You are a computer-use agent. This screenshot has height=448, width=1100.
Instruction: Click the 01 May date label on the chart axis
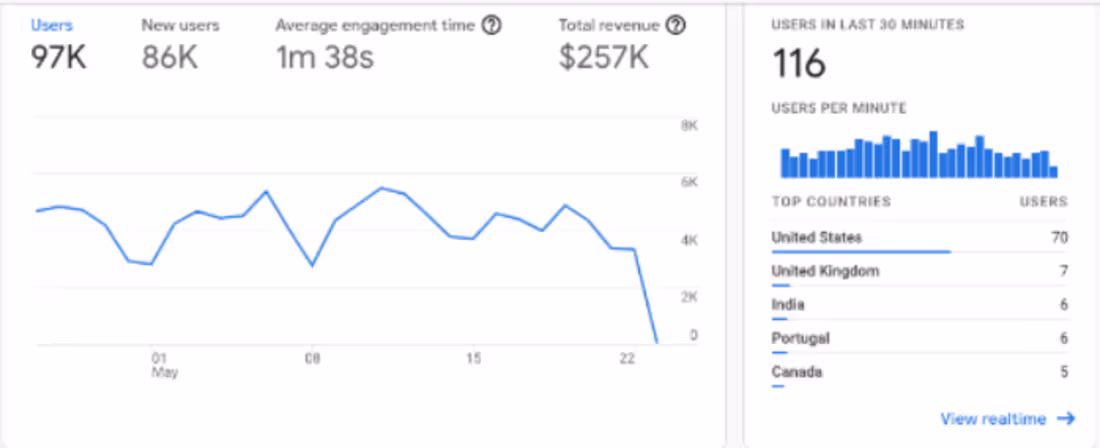158,363
